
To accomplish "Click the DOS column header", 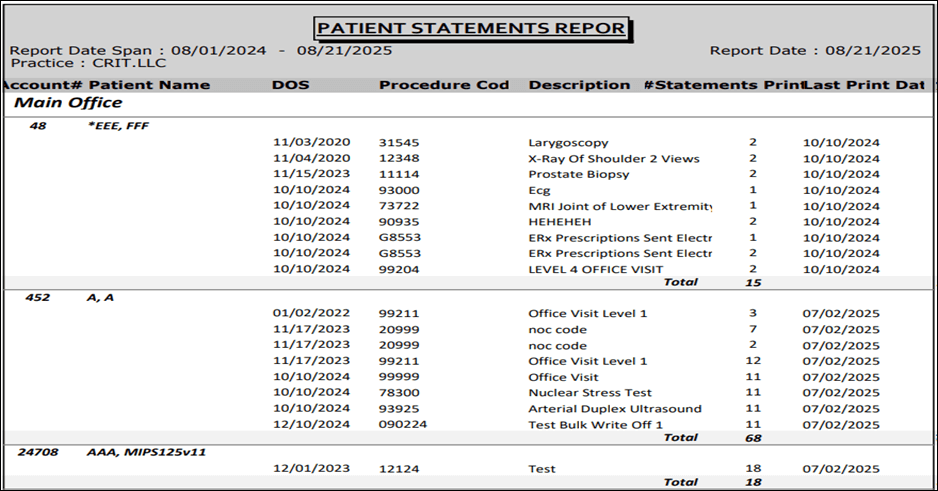I will [291, 85].
